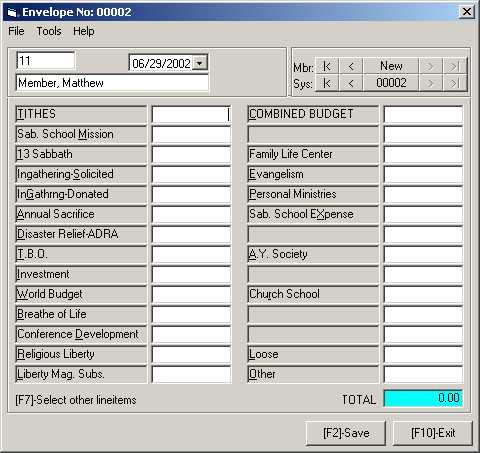Screen dimensions: 480x453
Task: Go to previous envelope in Sys row
Action: pyautogui.click(x=351, y=83)
